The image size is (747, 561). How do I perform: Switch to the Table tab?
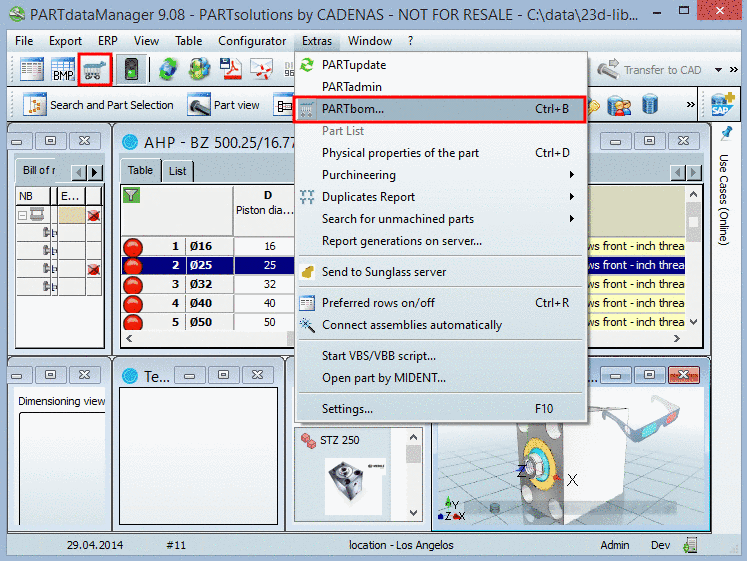[140, 170]
